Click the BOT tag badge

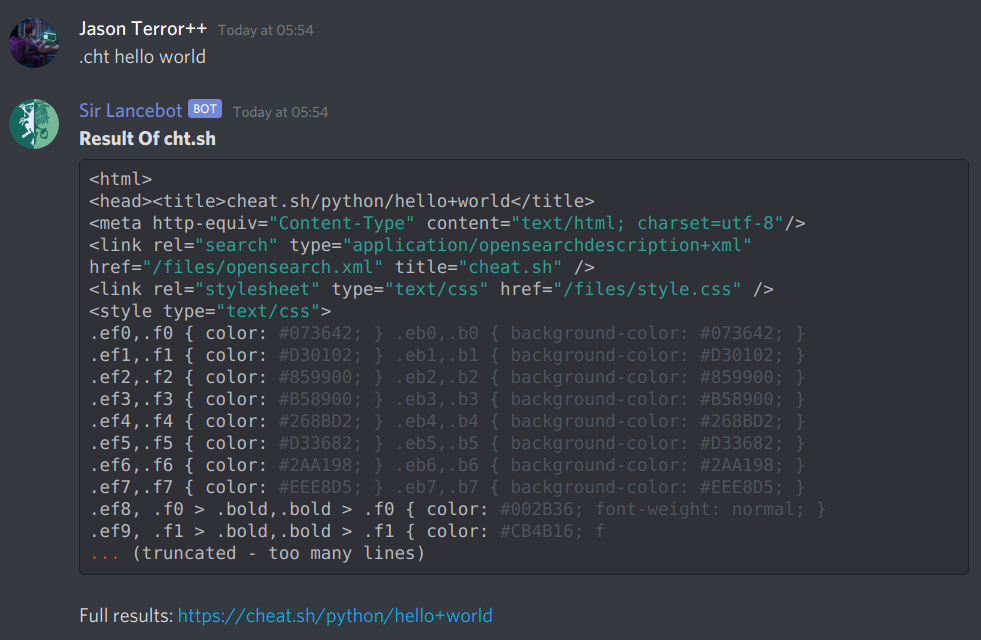[x=205, y=109]
